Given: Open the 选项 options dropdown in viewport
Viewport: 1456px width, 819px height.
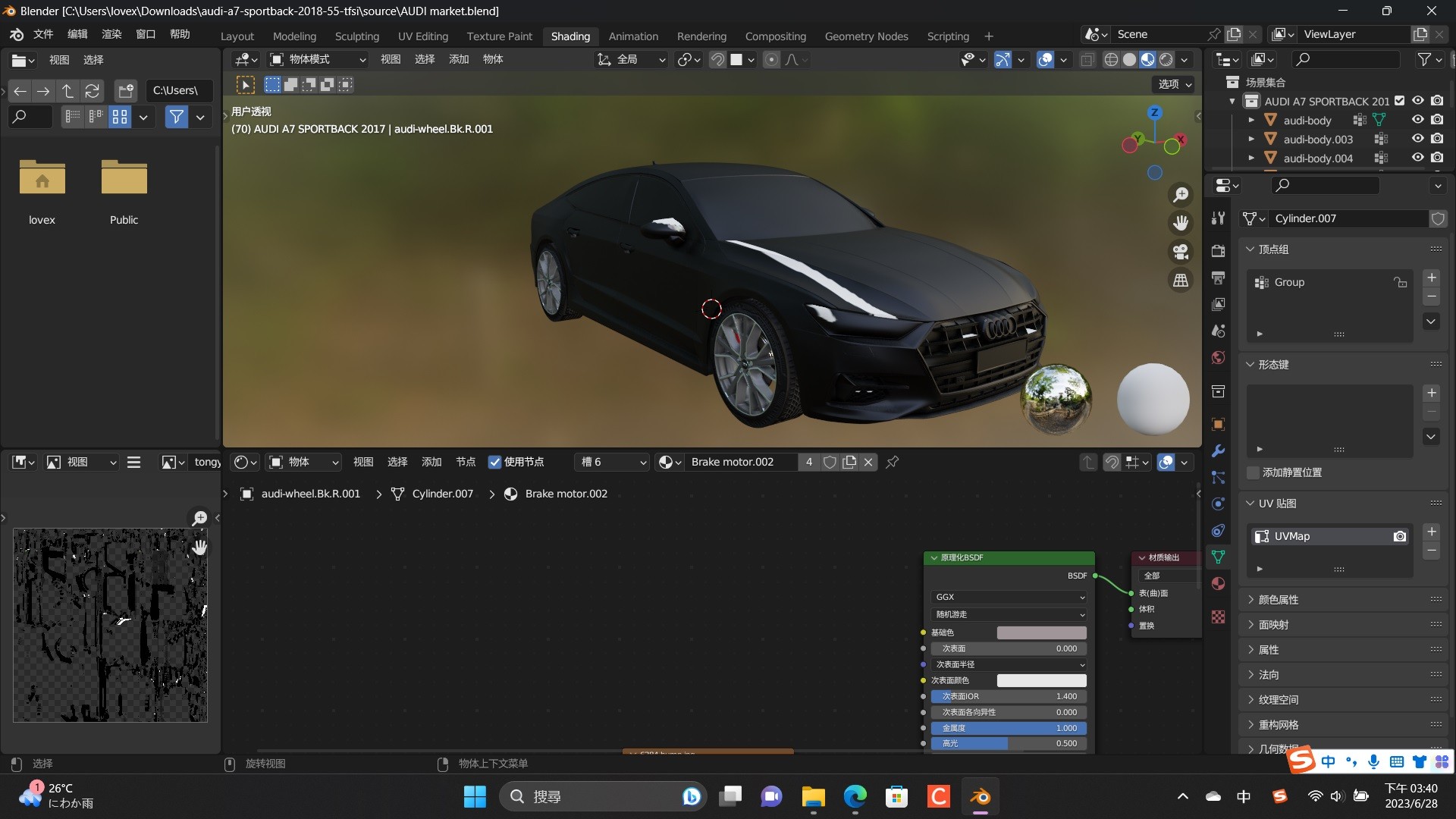Looking at the screenshot, I should pyautogui.click(x=1175, y=84).
